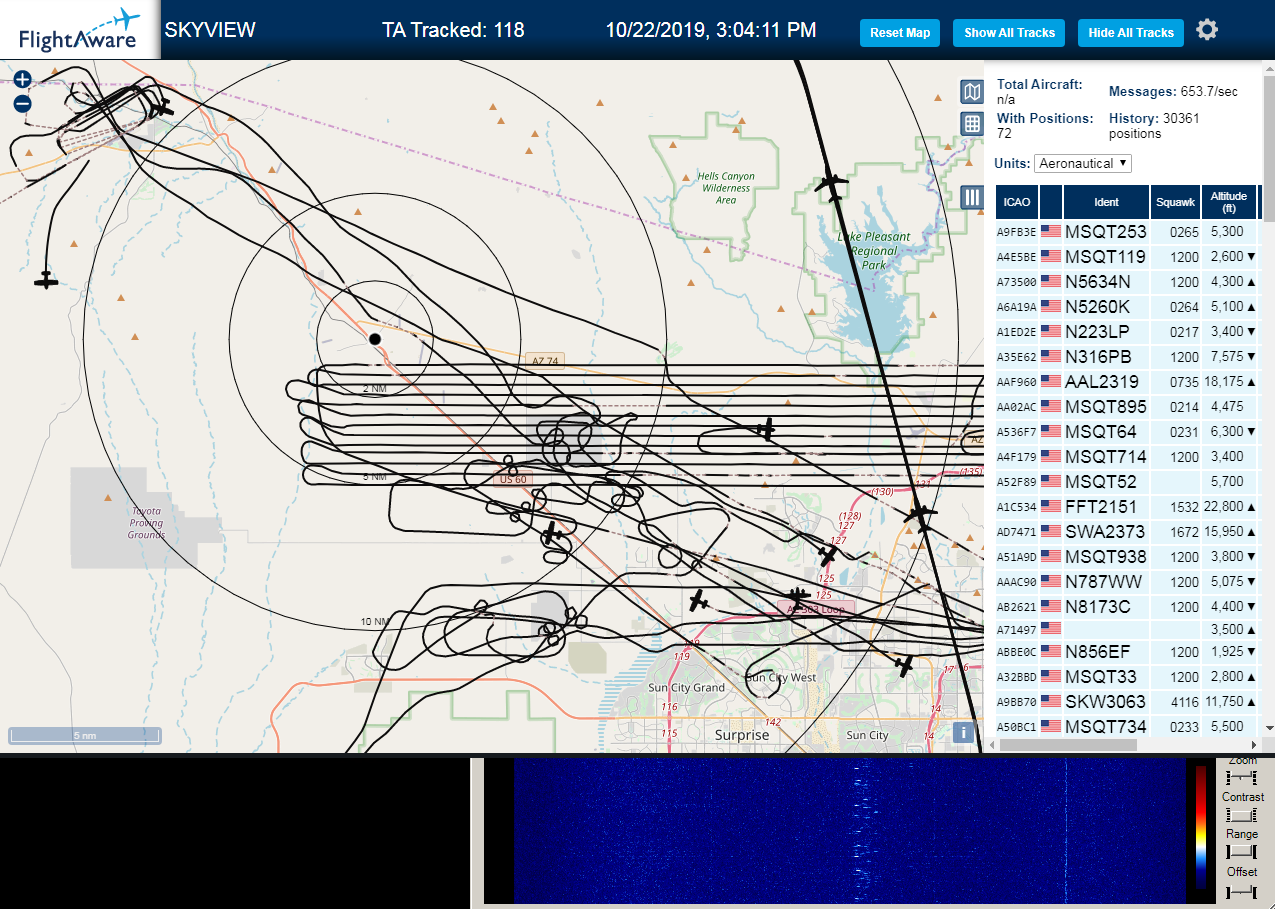Viewport: 1275px width, 909px height.
Task: Click the TA Tracked: 118 counter
Action: point(453,30)
